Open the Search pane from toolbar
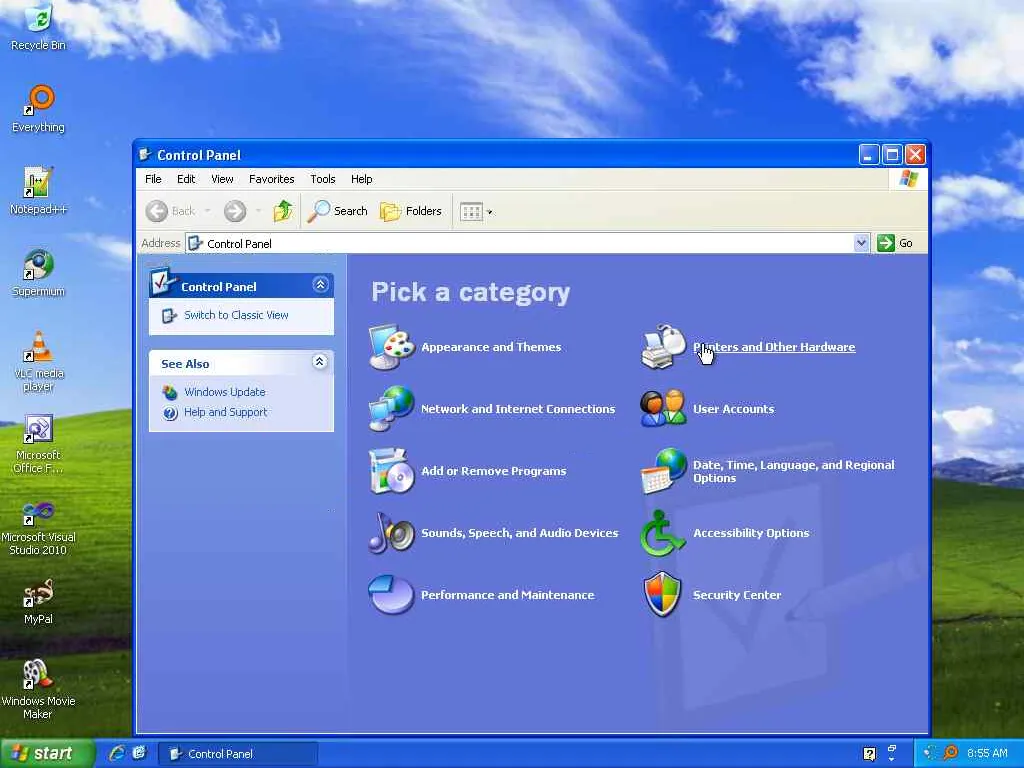Image resolution: width=1024 pixels, height=768 pixels. click(338, 211)
